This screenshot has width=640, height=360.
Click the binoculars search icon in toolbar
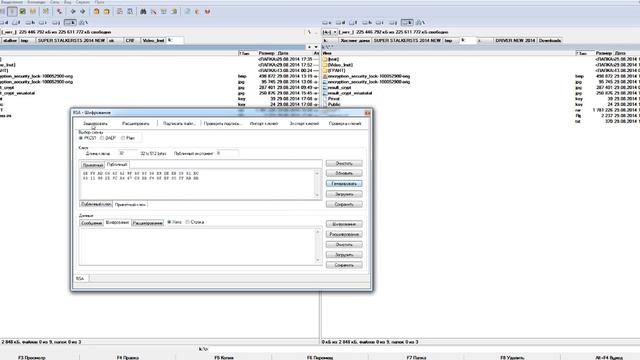click(143, 11)
